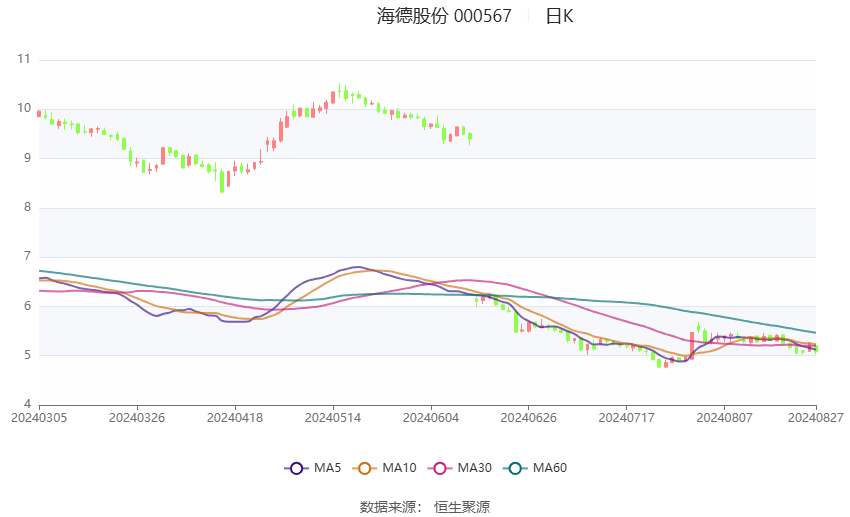Click the tall red candlestick before 20240807

tap(692, 346)
